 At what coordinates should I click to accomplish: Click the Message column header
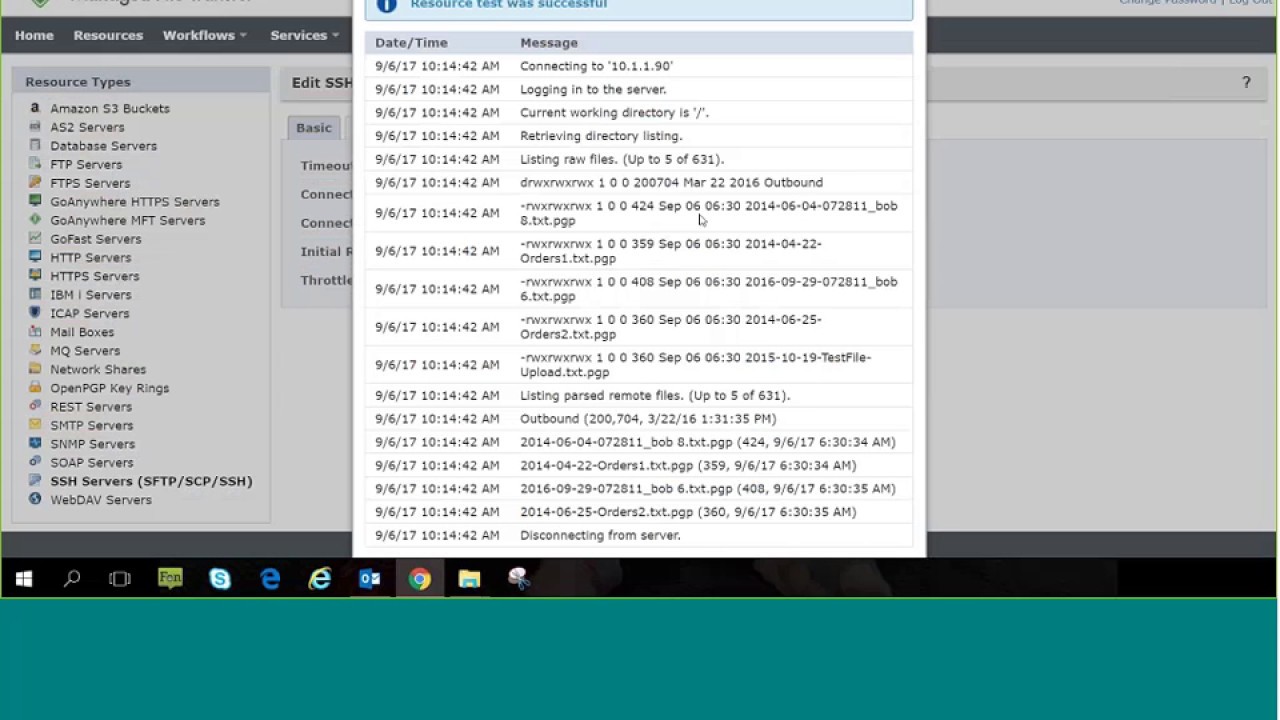(549, 43)
